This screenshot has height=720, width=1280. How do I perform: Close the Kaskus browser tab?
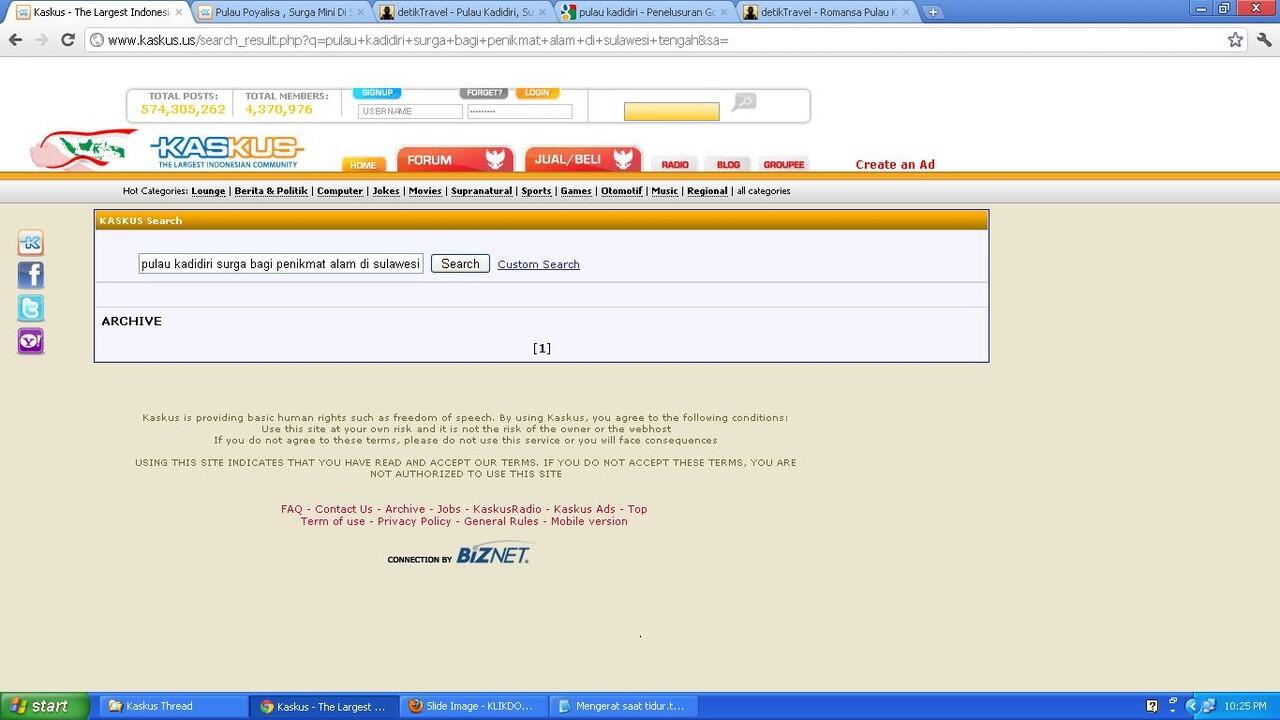tap(179, 12)
